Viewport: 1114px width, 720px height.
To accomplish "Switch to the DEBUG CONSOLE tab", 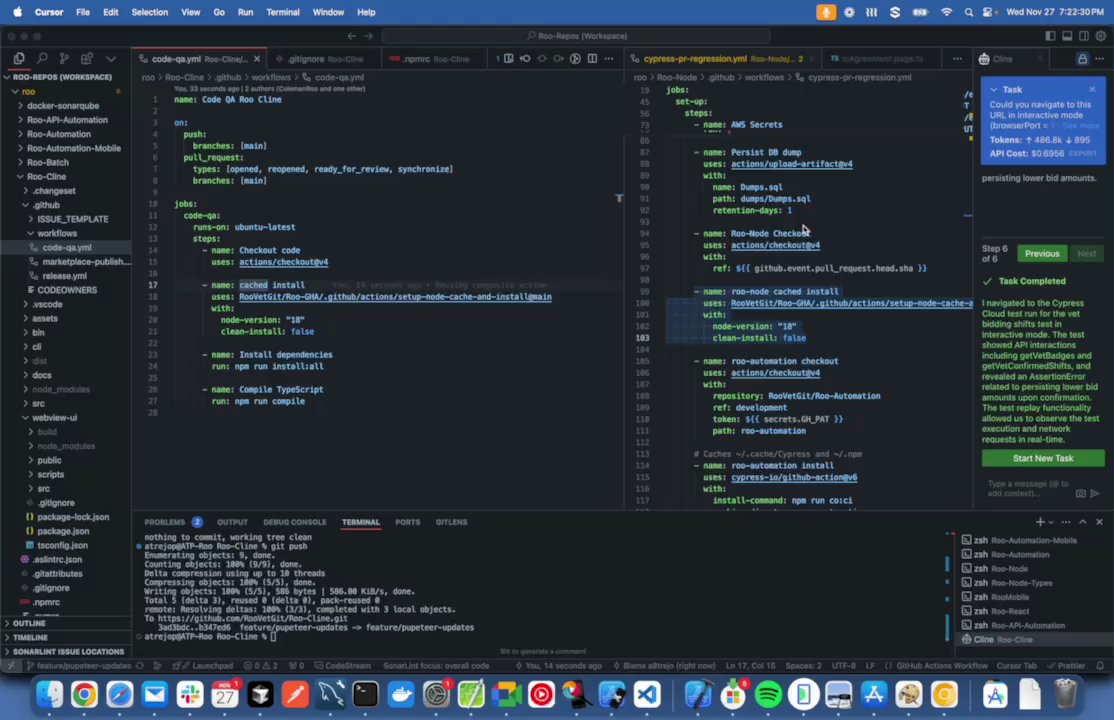I will pos(294,522).
